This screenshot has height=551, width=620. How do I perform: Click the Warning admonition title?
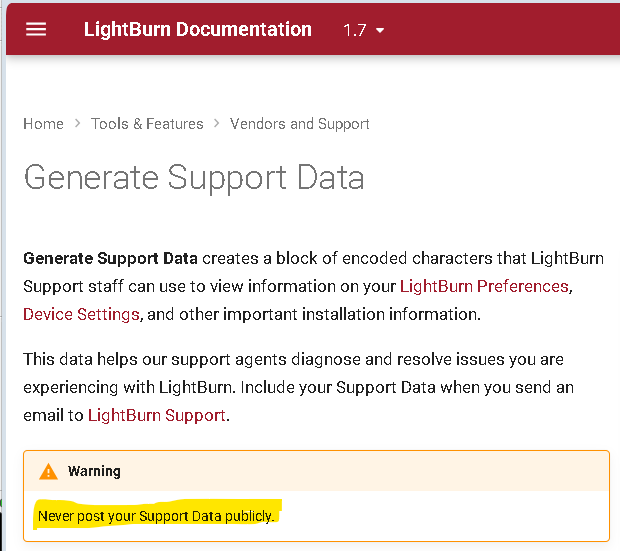[x=94, y=471]
